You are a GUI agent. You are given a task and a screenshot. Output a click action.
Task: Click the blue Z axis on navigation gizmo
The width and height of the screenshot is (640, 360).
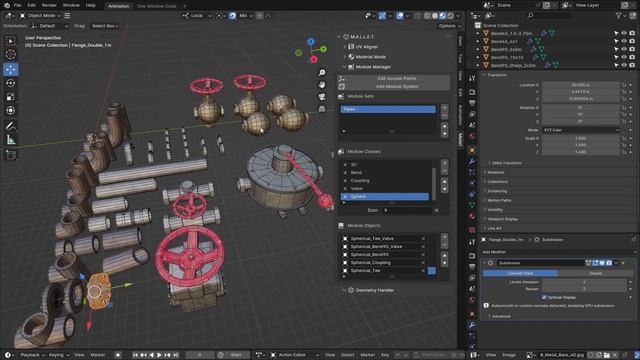pos(311,42)
